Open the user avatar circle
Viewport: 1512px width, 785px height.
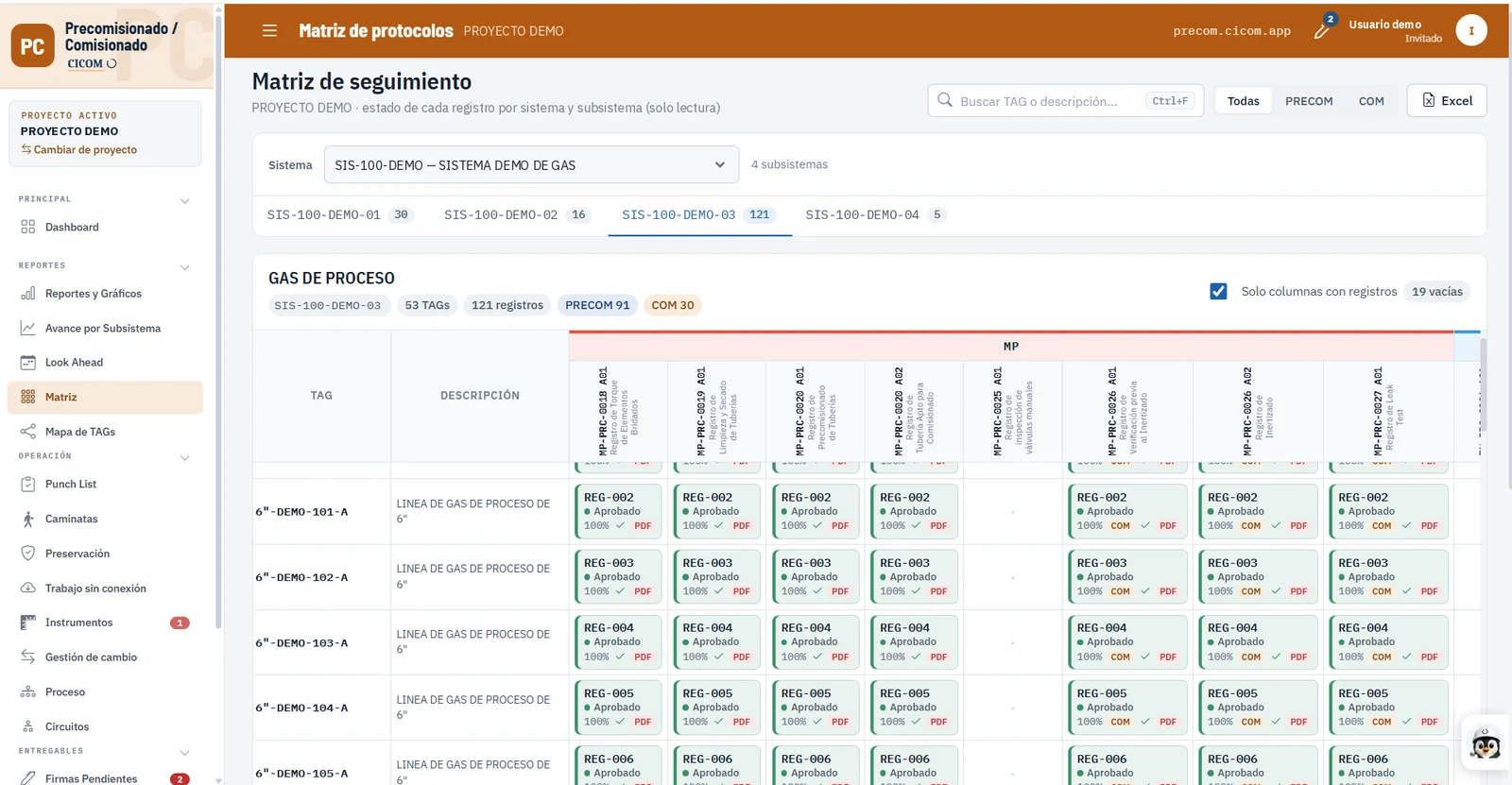1470,30
